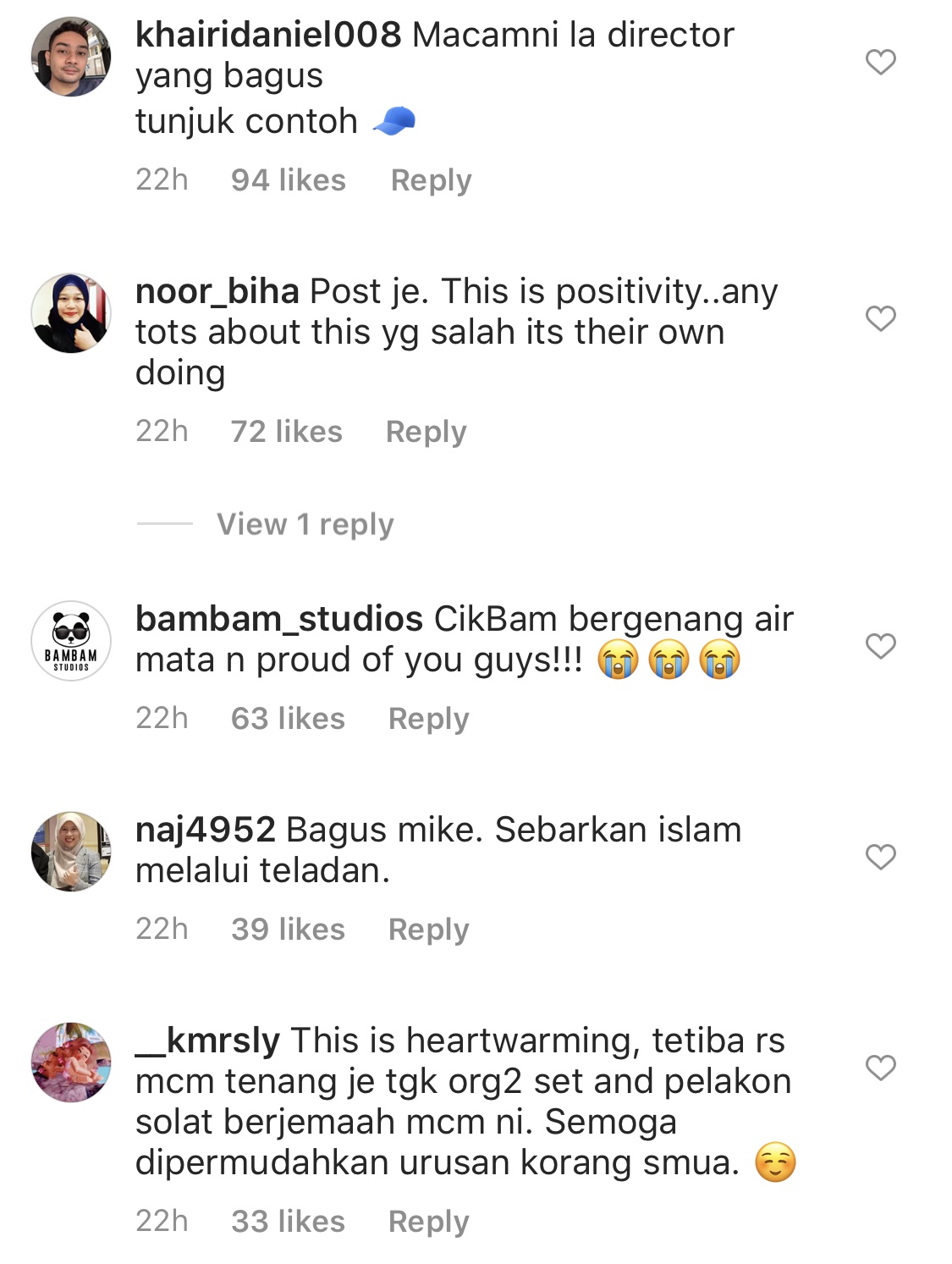Open noor_biha's avatar
The image size is (952, 1264).
71,313
